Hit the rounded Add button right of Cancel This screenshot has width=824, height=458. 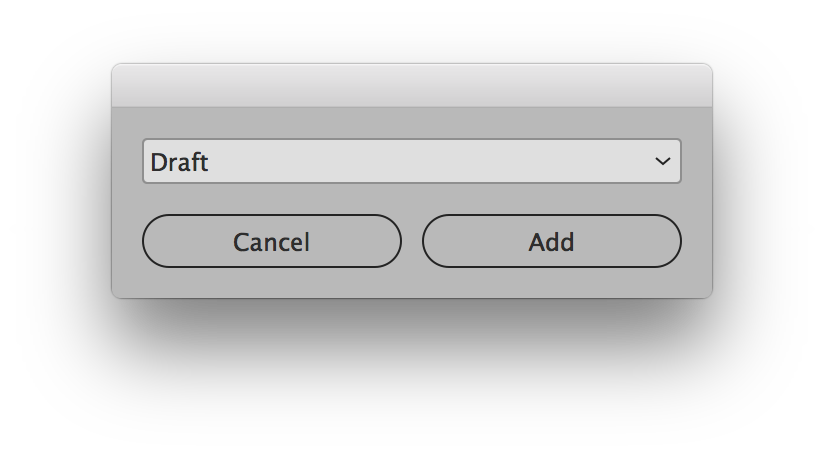point(551,241)
